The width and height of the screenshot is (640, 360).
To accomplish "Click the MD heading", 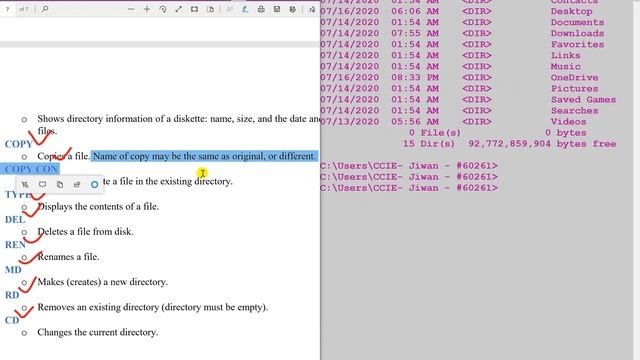I will pos(13,270).
